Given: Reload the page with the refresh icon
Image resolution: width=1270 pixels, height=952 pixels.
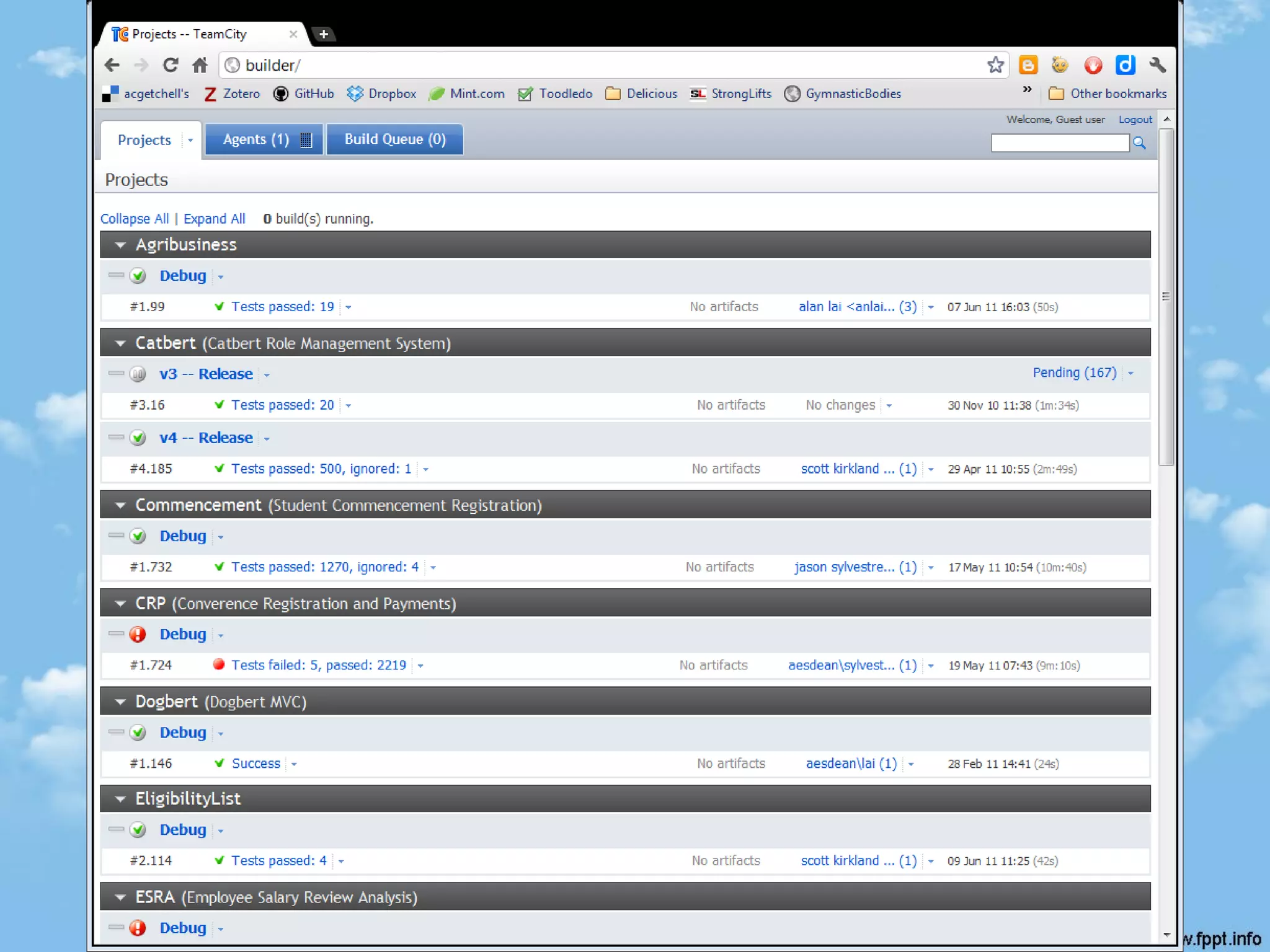Looking at the screenshot, I should tap(170, 65).
